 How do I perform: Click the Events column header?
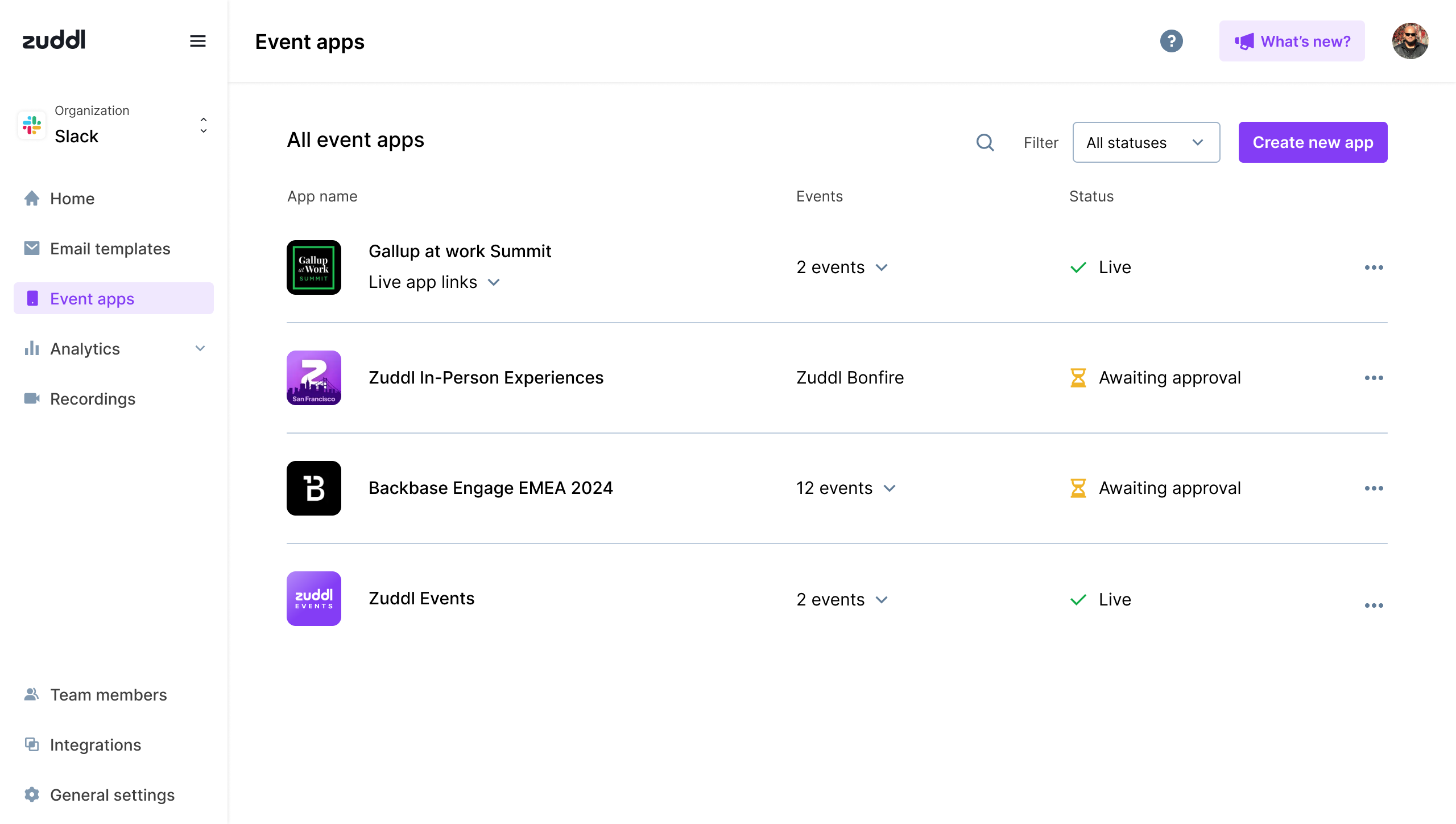(x=819, y=196)
